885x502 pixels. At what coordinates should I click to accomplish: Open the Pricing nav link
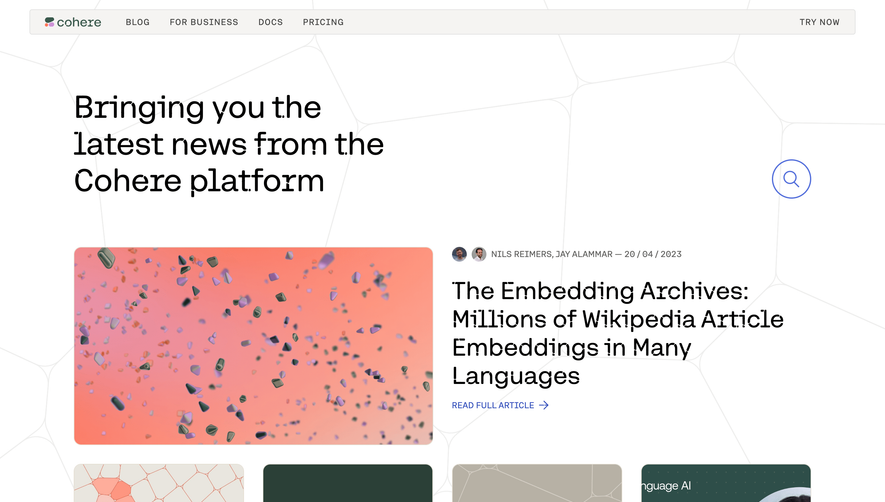(x=323, y=22)
